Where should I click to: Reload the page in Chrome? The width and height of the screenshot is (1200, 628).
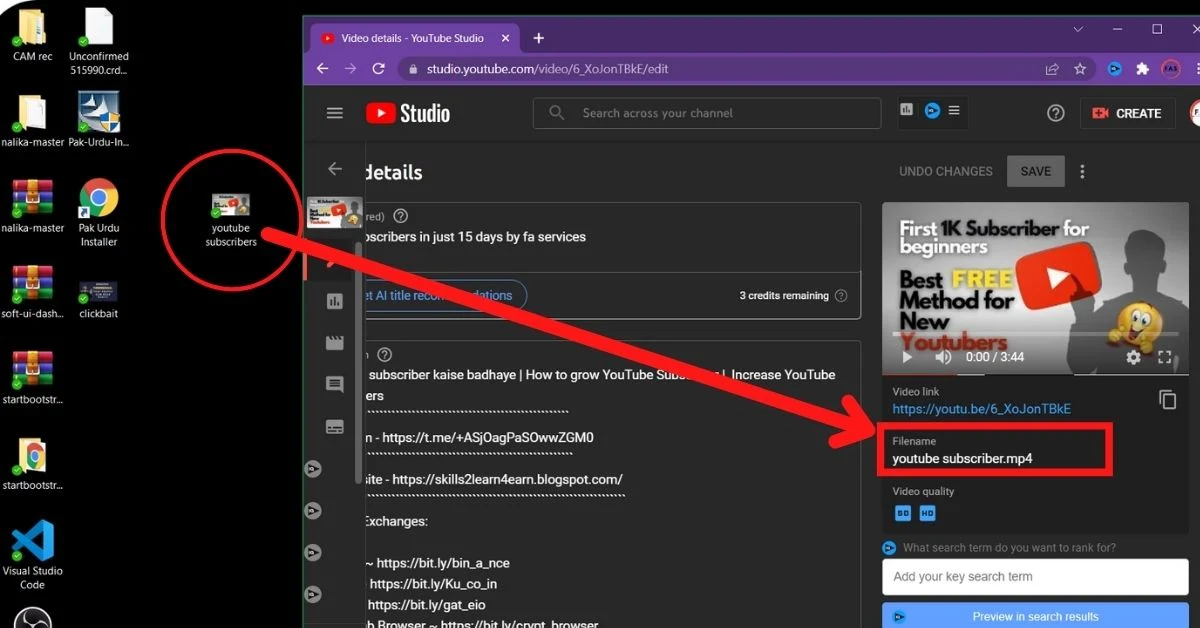point(378,69)
